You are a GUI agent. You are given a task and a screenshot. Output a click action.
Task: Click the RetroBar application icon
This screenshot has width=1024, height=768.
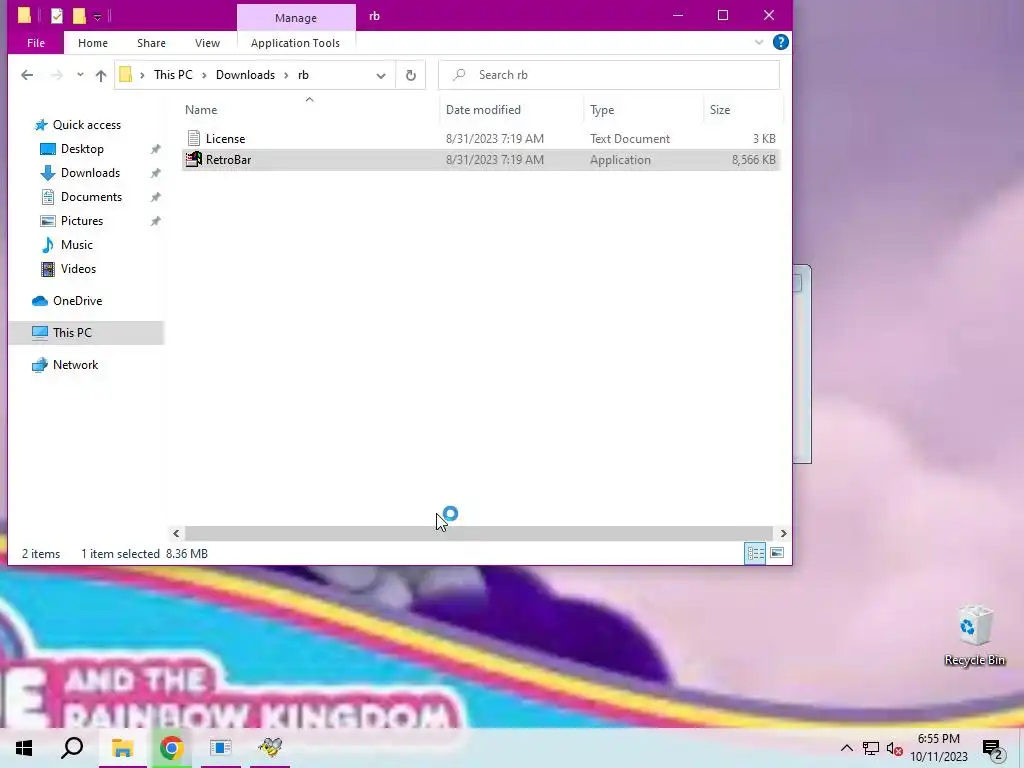pyautogui.click(x=194, y=159)
